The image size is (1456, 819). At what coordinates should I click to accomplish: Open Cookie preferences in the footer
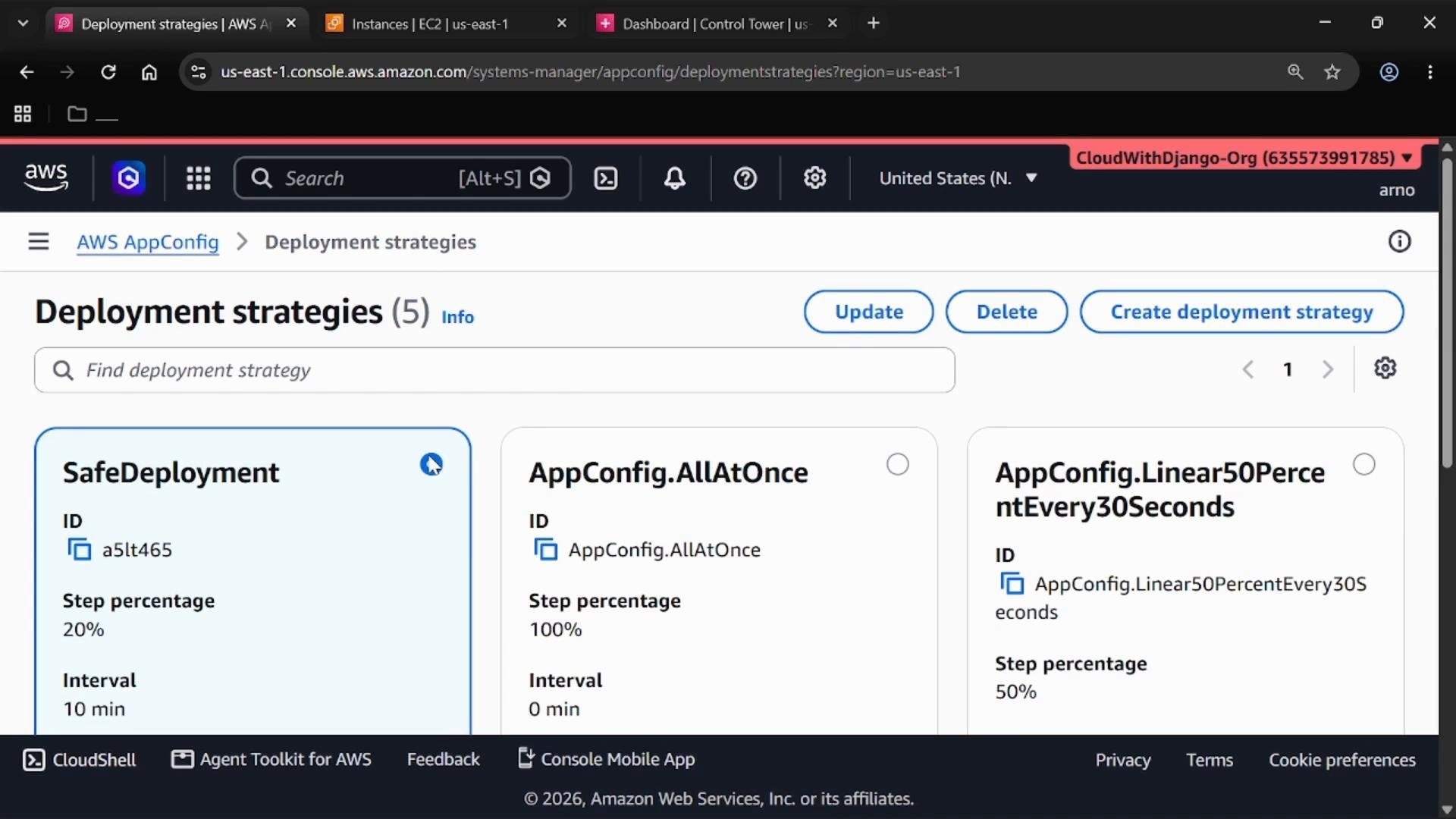[x=1341, y=760]
